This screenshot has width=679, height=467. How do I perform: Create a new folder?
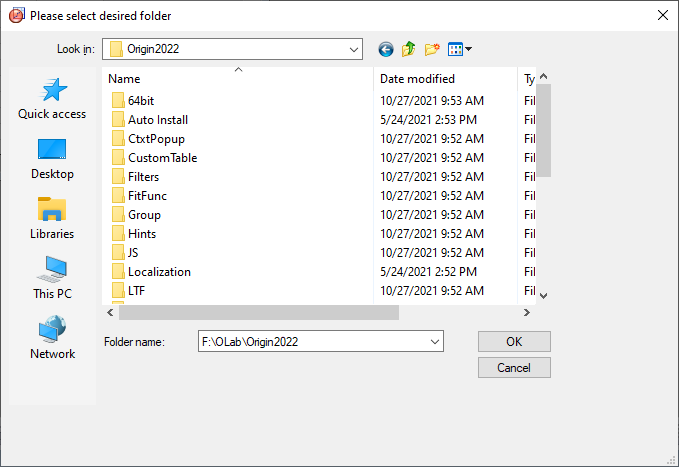[x=432, y=49]
